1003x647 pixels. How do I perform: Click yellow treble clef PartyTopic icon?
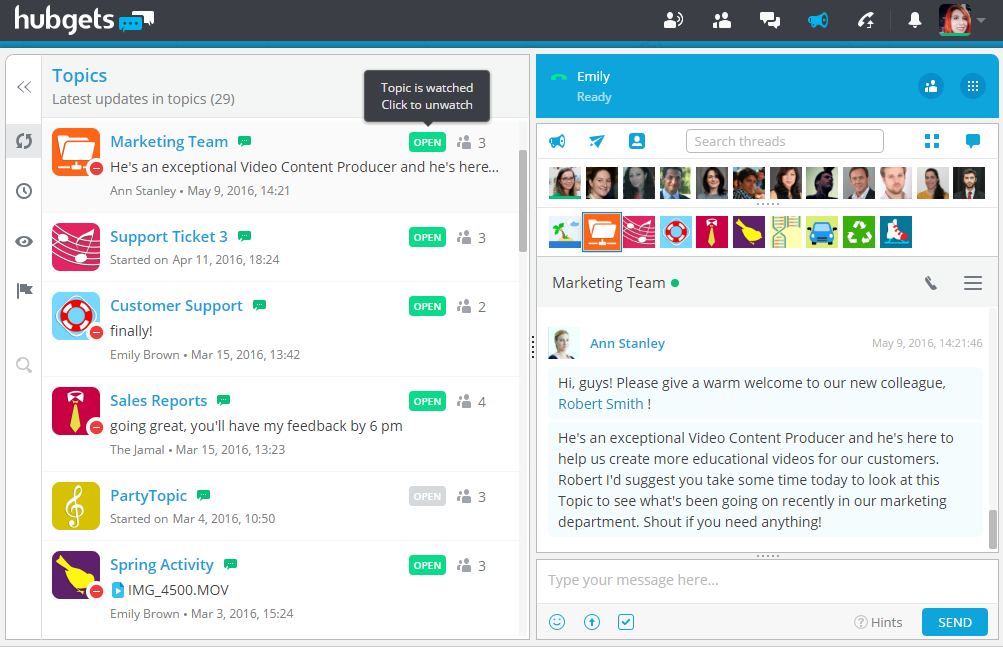pyautogui.click(x=76, y=506)
